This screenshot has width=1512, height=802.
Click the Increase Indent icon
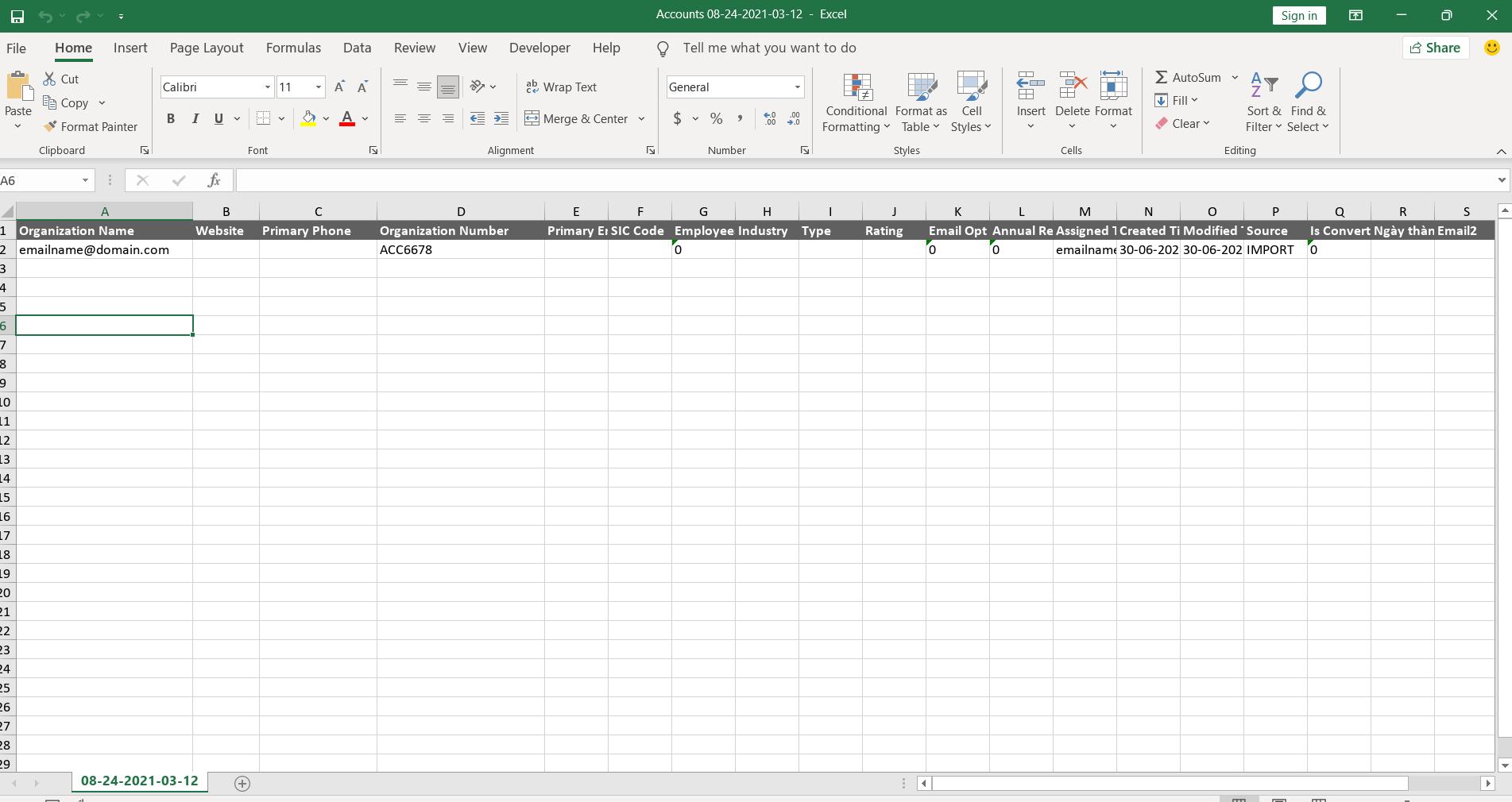click(501, 118)
